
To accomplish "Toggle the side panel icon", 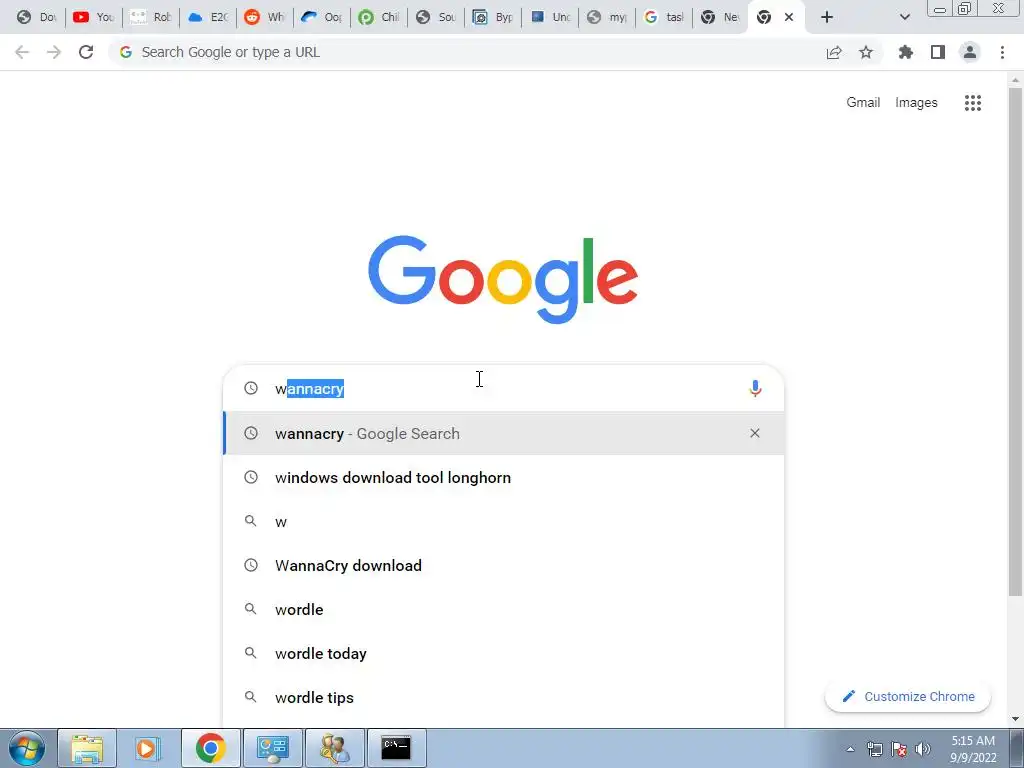I will pyautogui.click(x=938, y=52).
